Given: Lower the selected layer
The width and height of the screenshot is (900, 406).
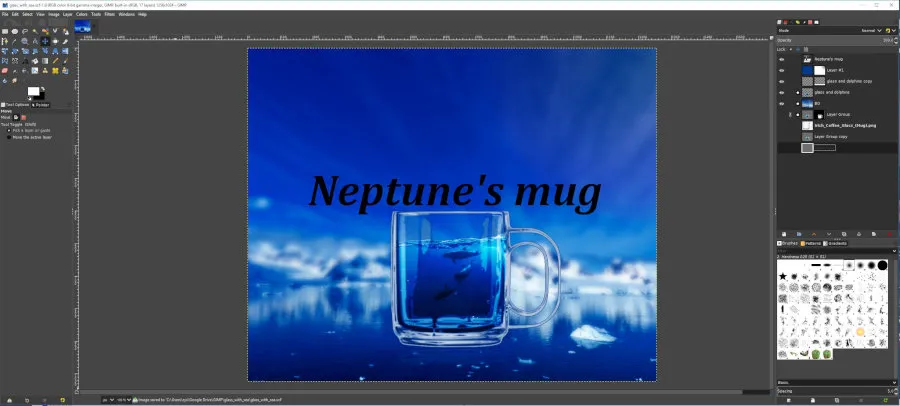Looking at the screenshot, I should (829, 234).
